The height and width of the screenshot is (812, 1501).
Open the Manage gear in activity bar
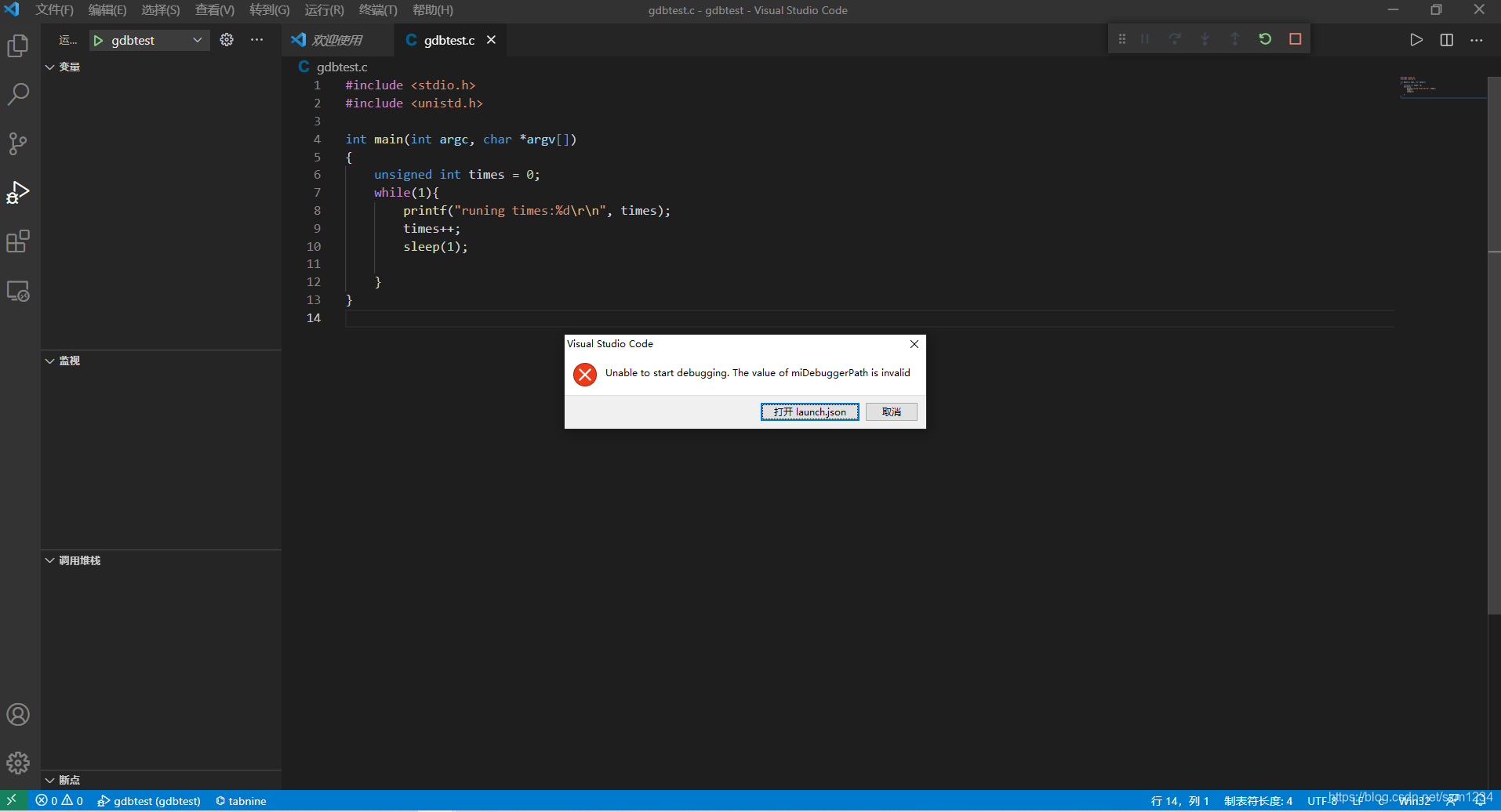[x=18, y=763]
